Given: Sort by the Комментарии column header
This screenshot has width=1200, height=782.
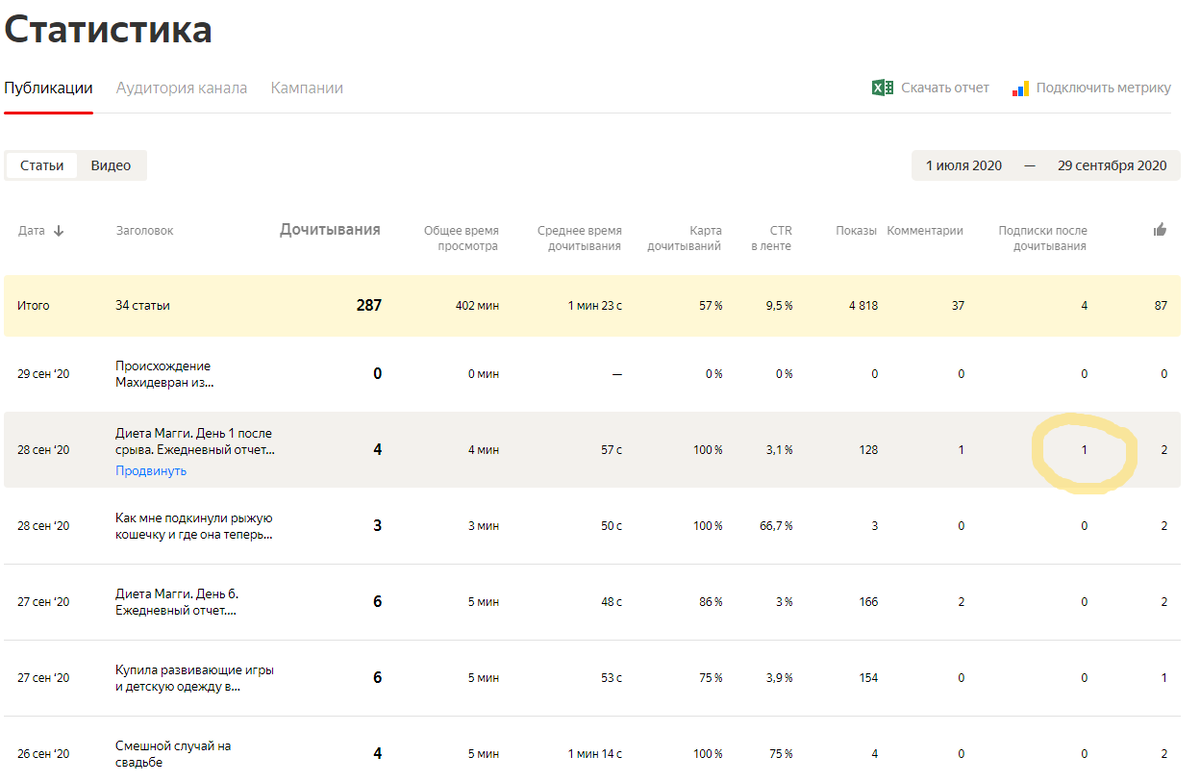Looking at the screenshot, I should pyautogui.click(x=925, y=231).
